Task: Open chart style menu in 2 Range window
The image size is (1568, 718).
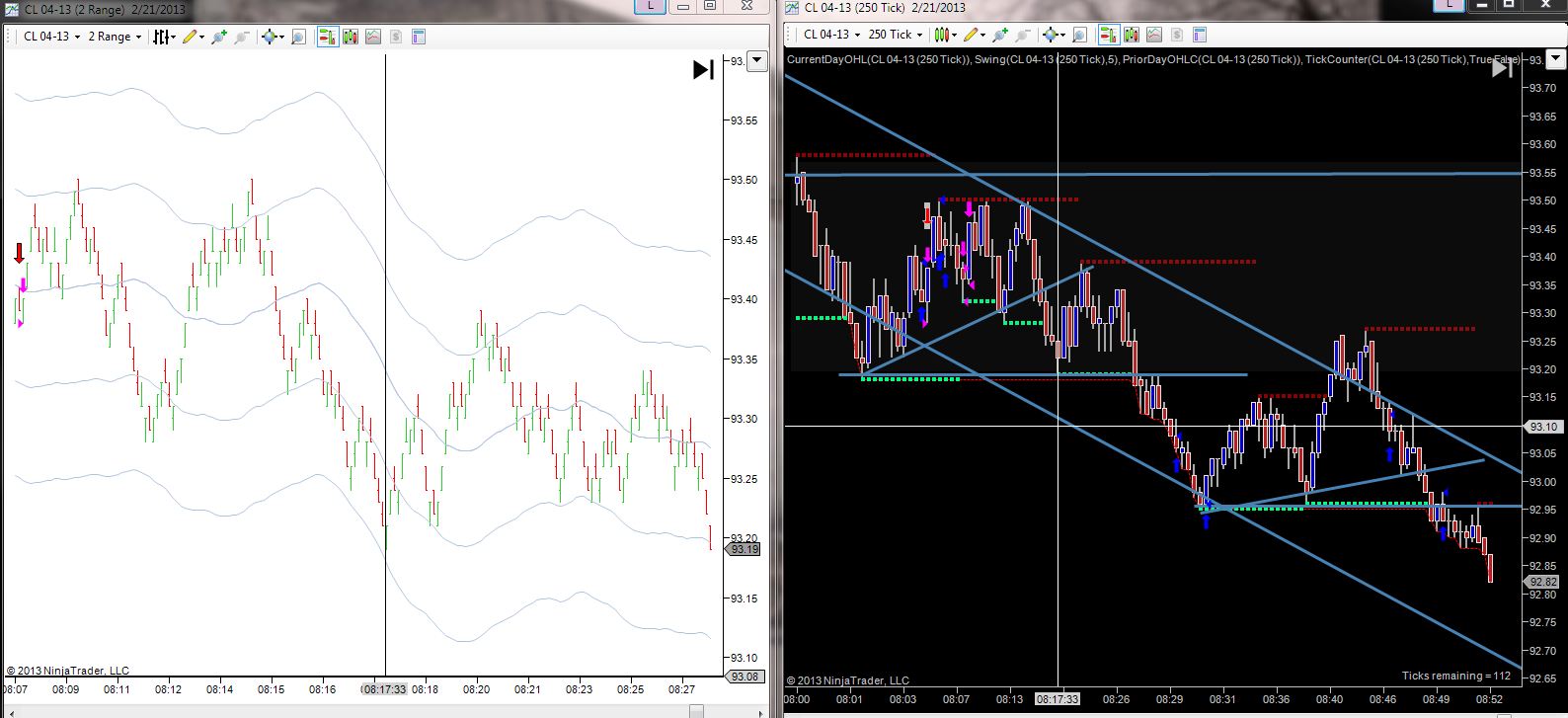Action: (164, 37)
